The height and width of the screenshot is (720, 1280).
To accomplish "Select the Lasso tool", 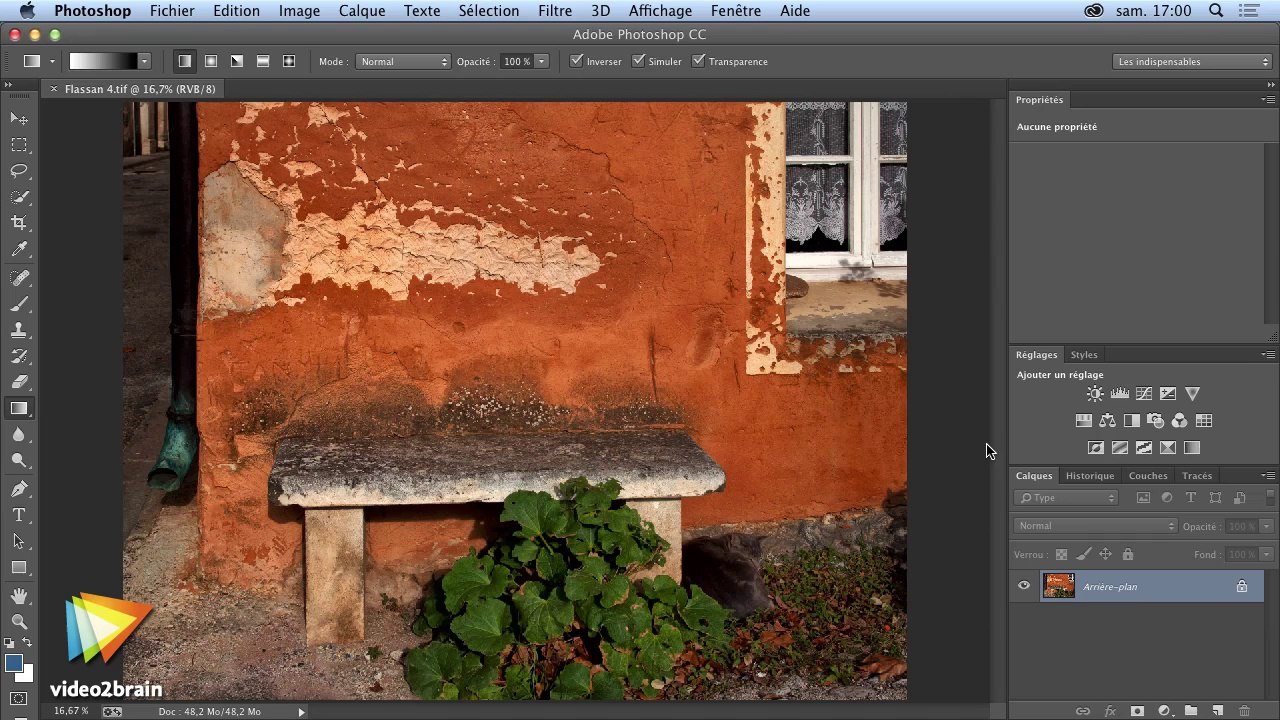I will tap(19, 171).
